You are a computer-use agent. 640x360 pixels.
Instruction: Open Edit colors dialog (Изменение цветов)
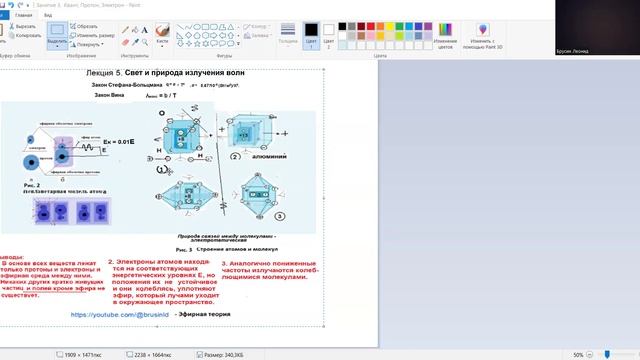[x=445, y=36]
